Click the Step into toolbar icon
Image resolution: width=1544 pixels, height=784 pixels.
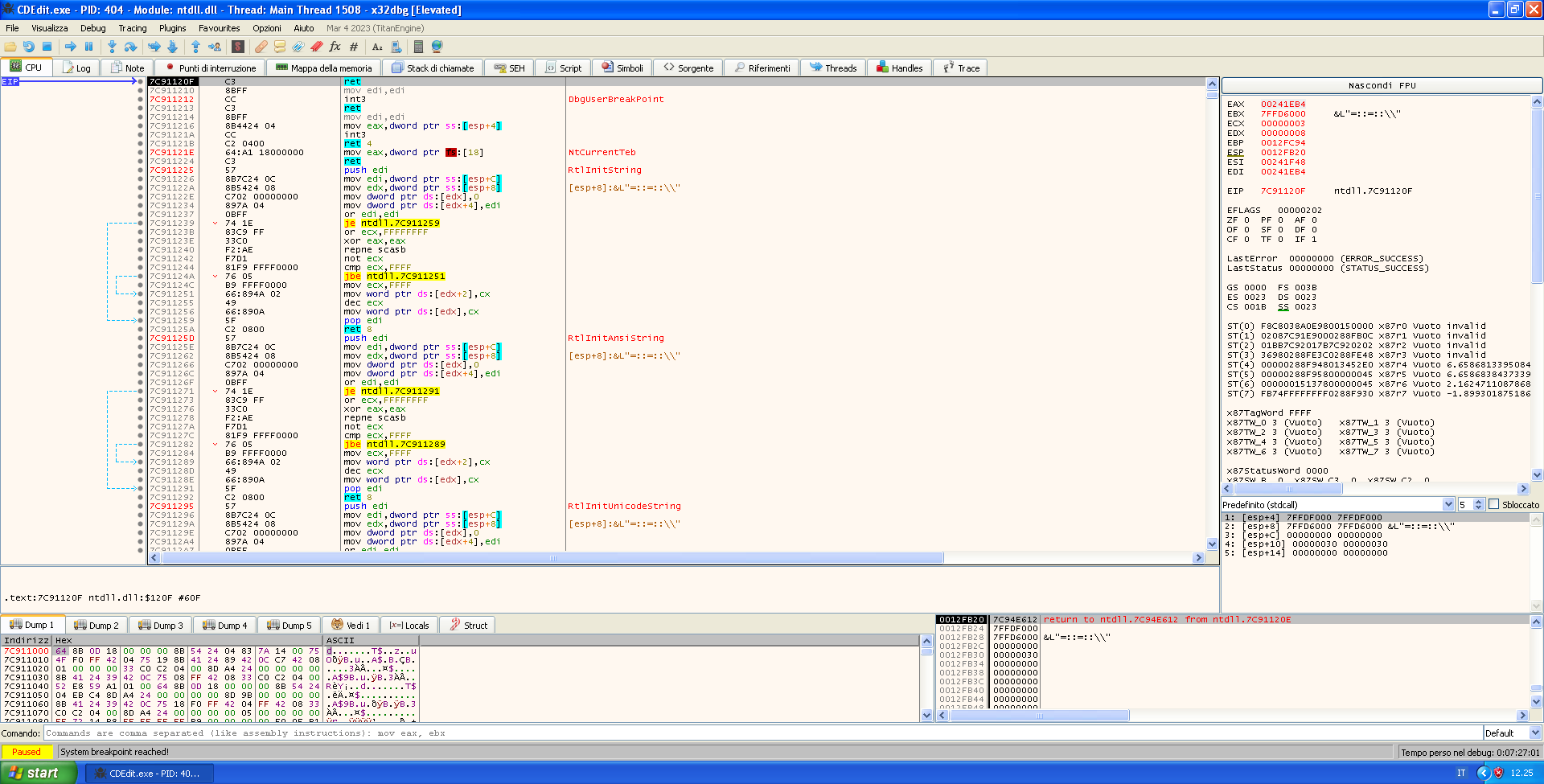112,47
